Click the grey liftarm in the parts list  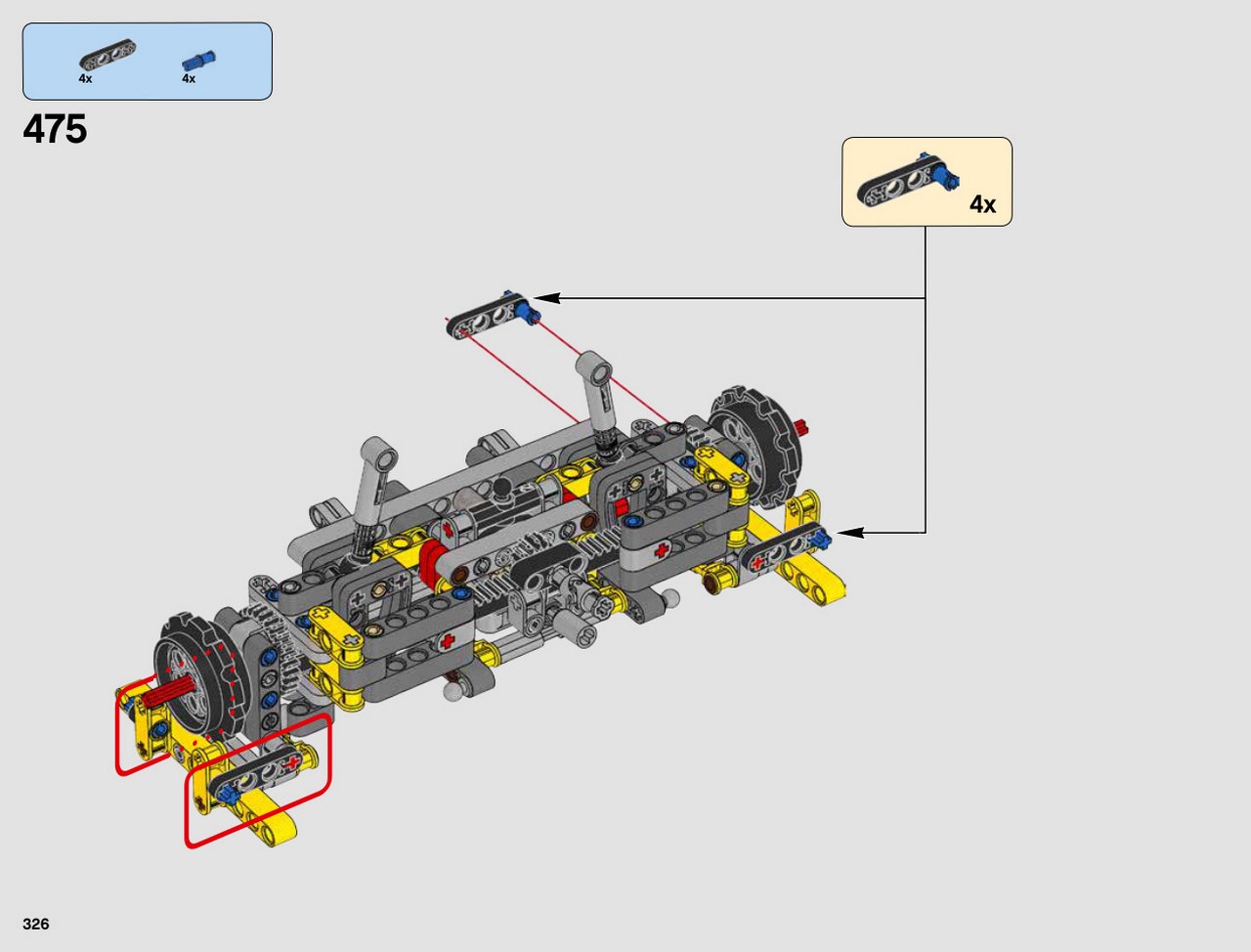(108, 56)
